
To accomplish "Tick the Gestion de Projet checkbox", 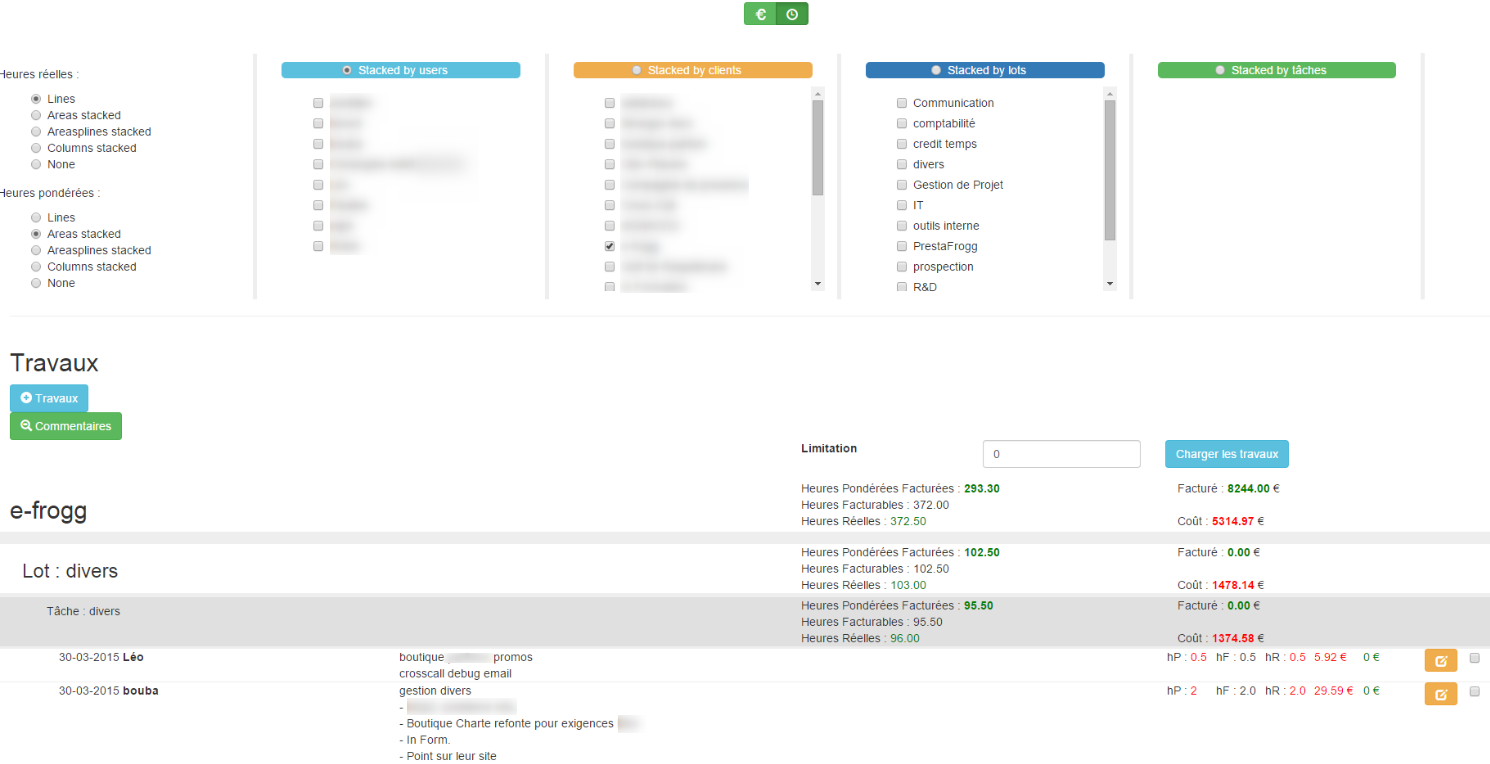I will (x=902, y=185).
